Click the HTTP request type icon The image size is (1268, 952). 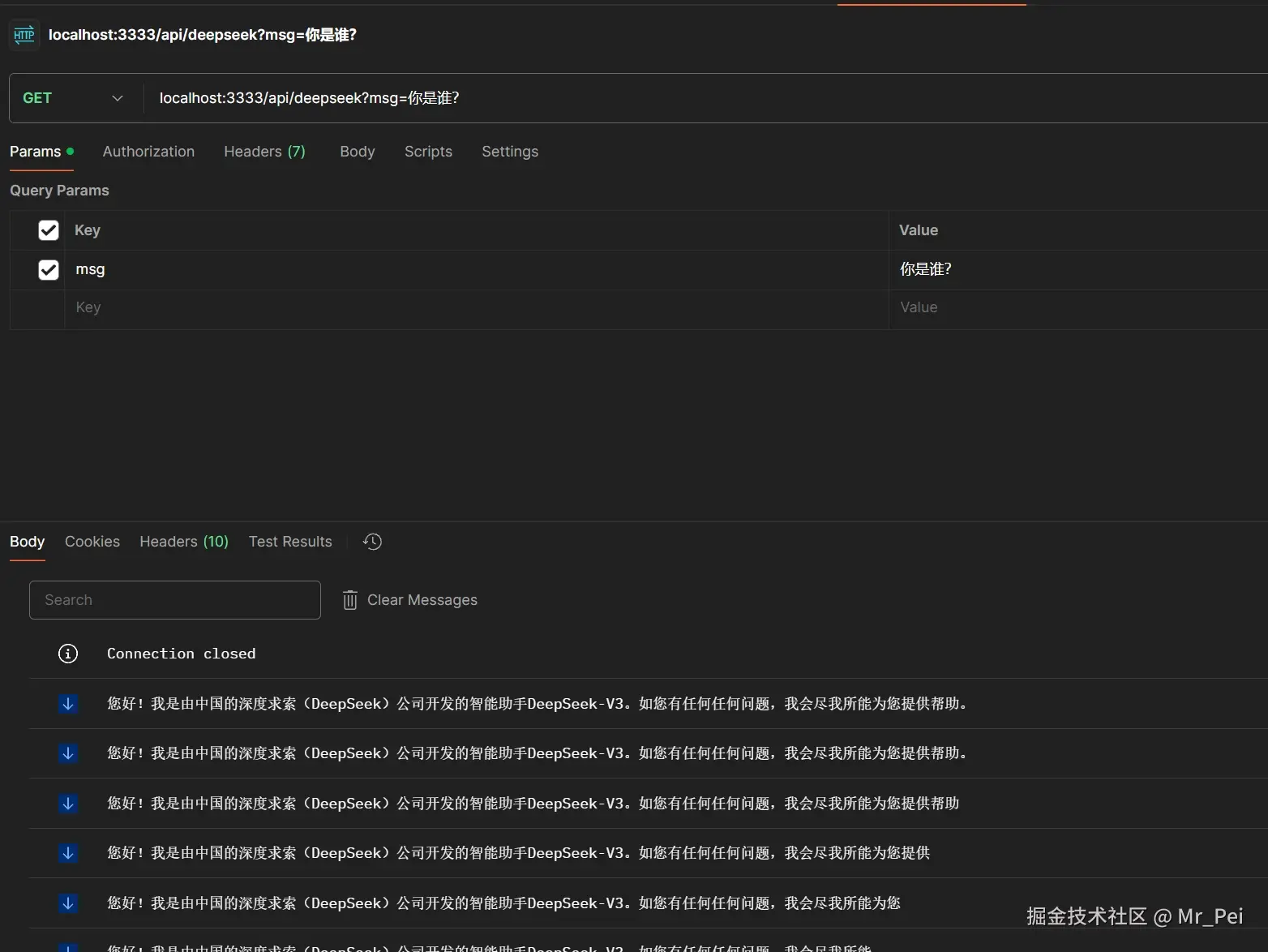pyautogui.click(x=24, y=34)
